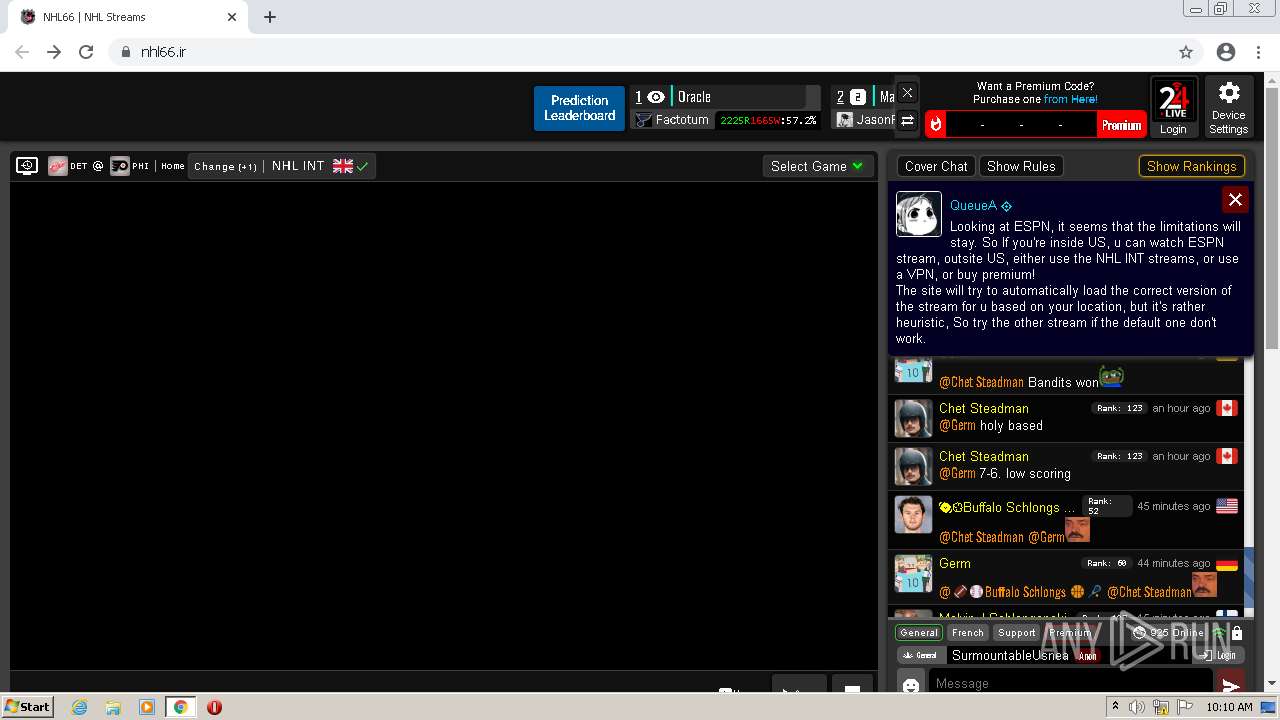Switch to Support chat tab
This screenshot has height=720, width=1280.
[x=1017, y=632]
